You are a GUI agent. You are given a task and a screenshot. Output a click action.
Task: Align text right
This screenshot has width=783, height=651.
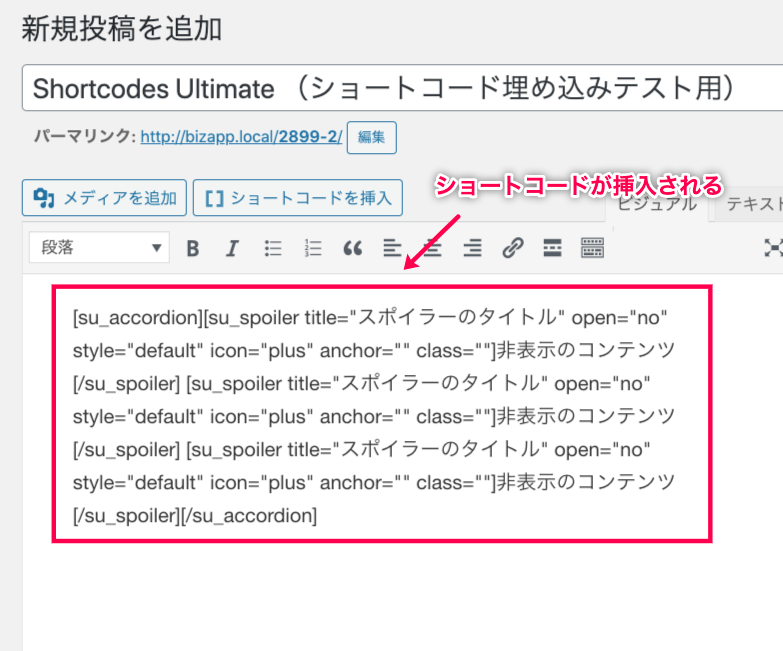tap(472, 248)
